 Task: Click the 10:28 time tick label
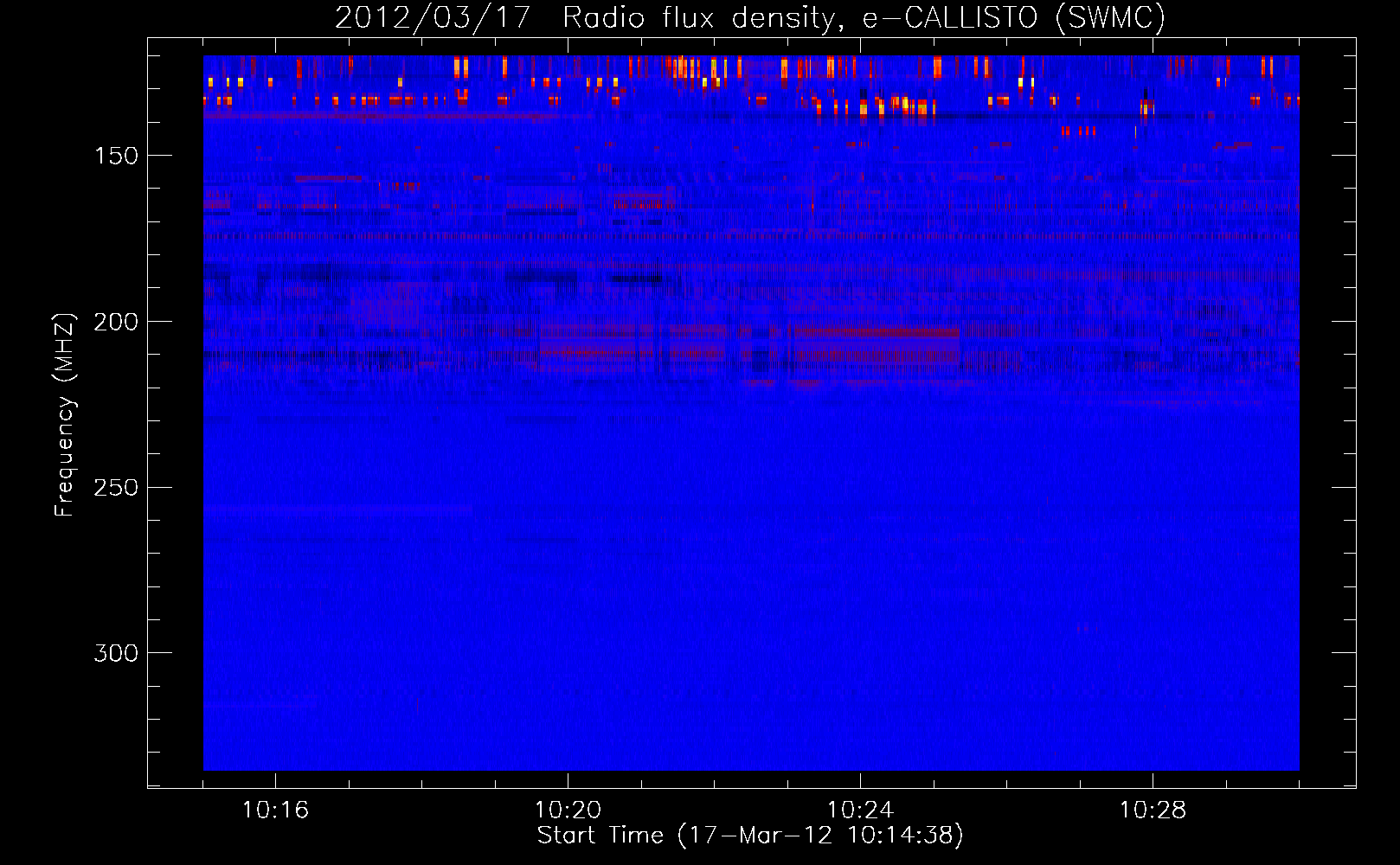pos(1153,811)
